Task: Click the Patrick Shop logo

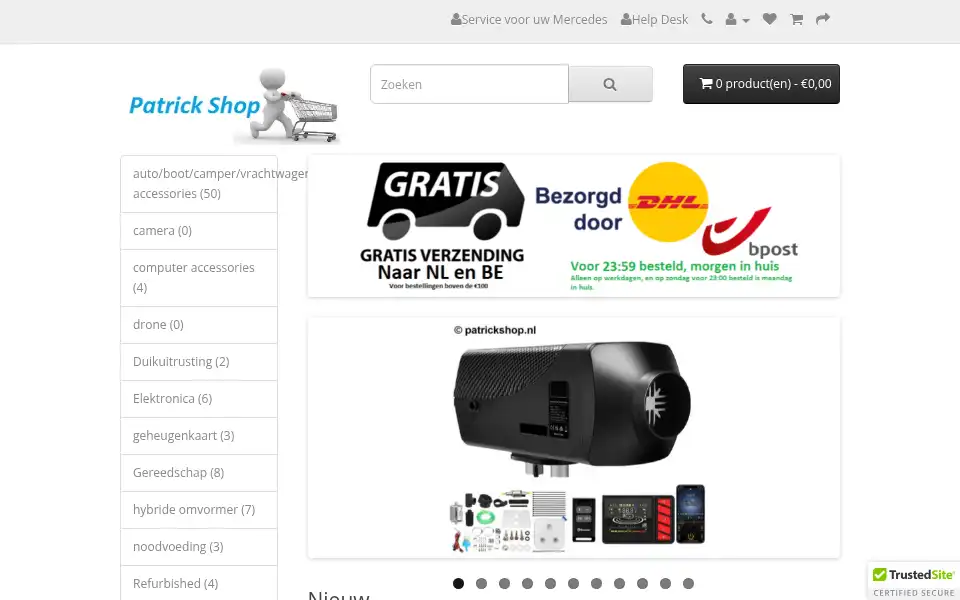Action: tap(234, 105)
